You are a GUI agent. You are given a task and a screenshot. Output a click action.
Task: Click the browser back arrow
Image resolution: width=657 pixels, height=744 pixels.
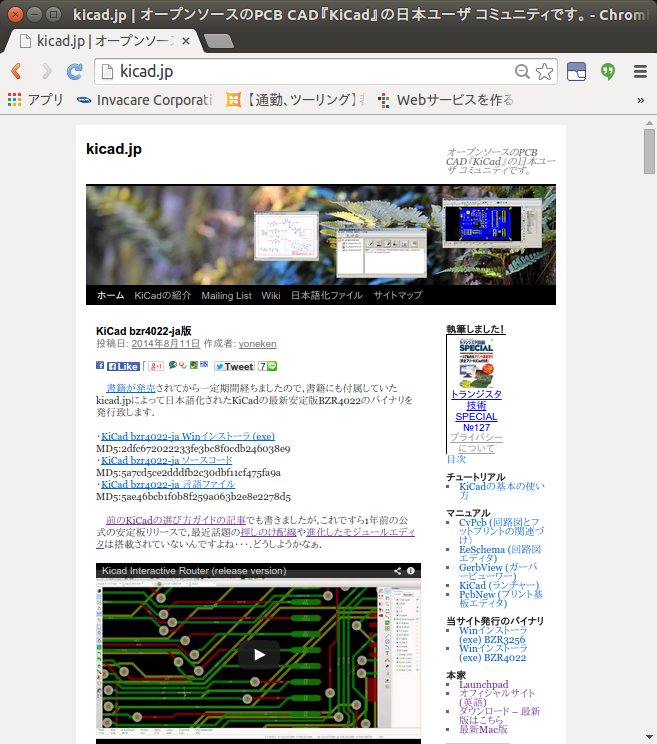(x=17, y=71)
